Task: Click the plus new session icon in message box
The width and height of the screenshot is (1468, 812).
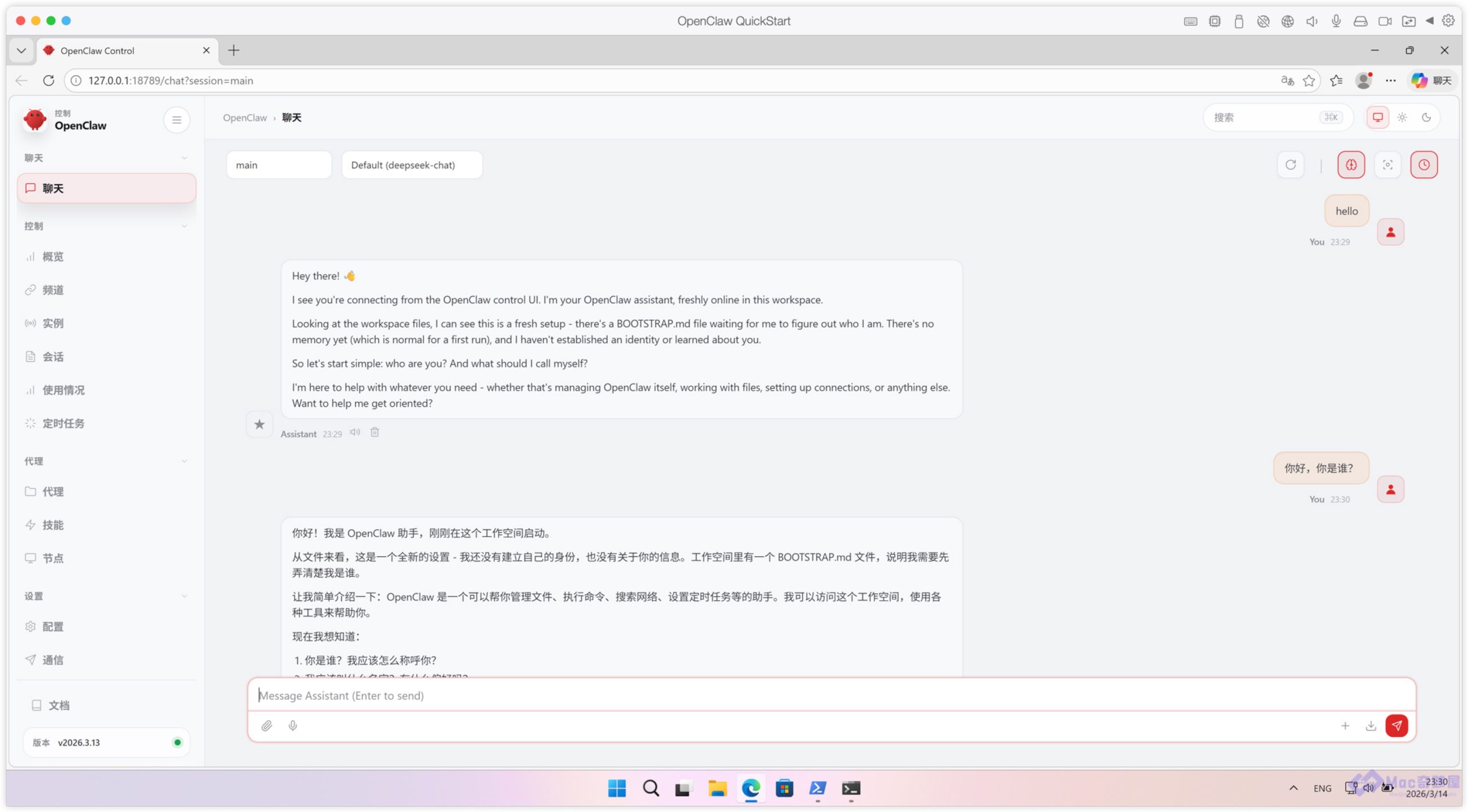Action: 1345,726
